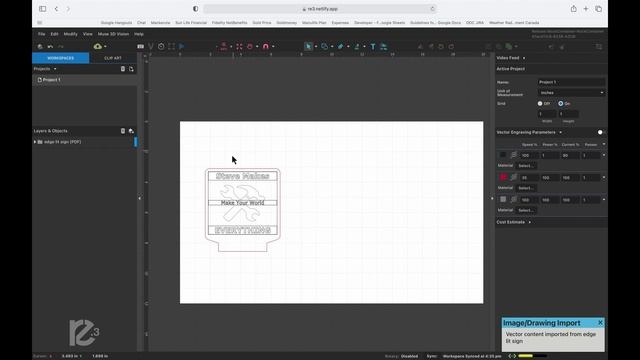Open the Help menu
Viewport: 640px width, 360px height.
click(139, 34)
